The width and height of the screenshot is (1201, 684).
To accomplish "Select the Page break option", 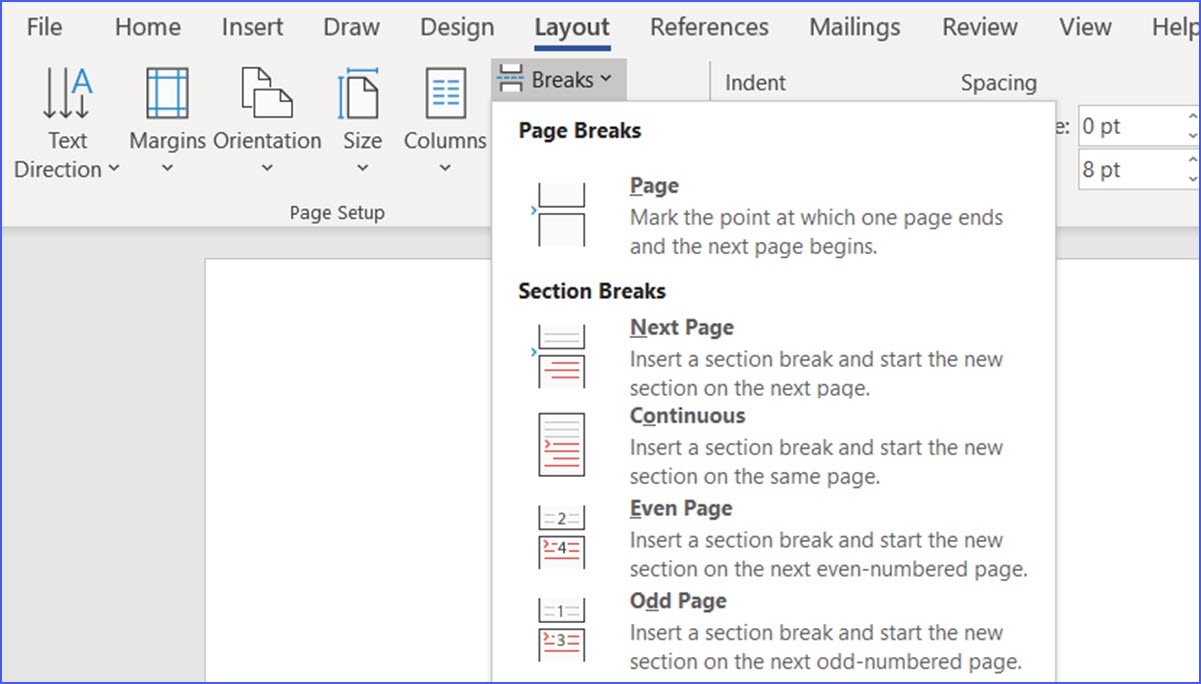I will (x=654, y=185).
